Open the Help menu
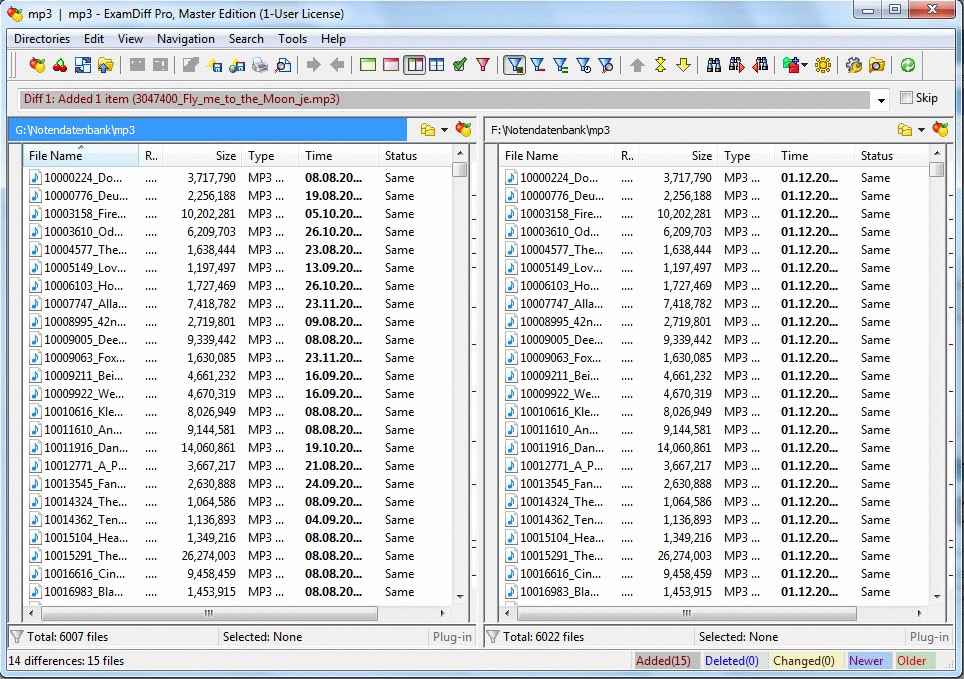The image size is (964, 679). (333, 39)
